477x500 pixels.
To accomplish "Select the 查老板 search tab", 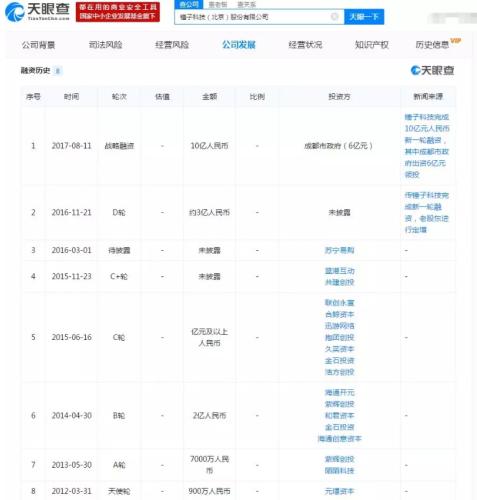I will 218,4.
